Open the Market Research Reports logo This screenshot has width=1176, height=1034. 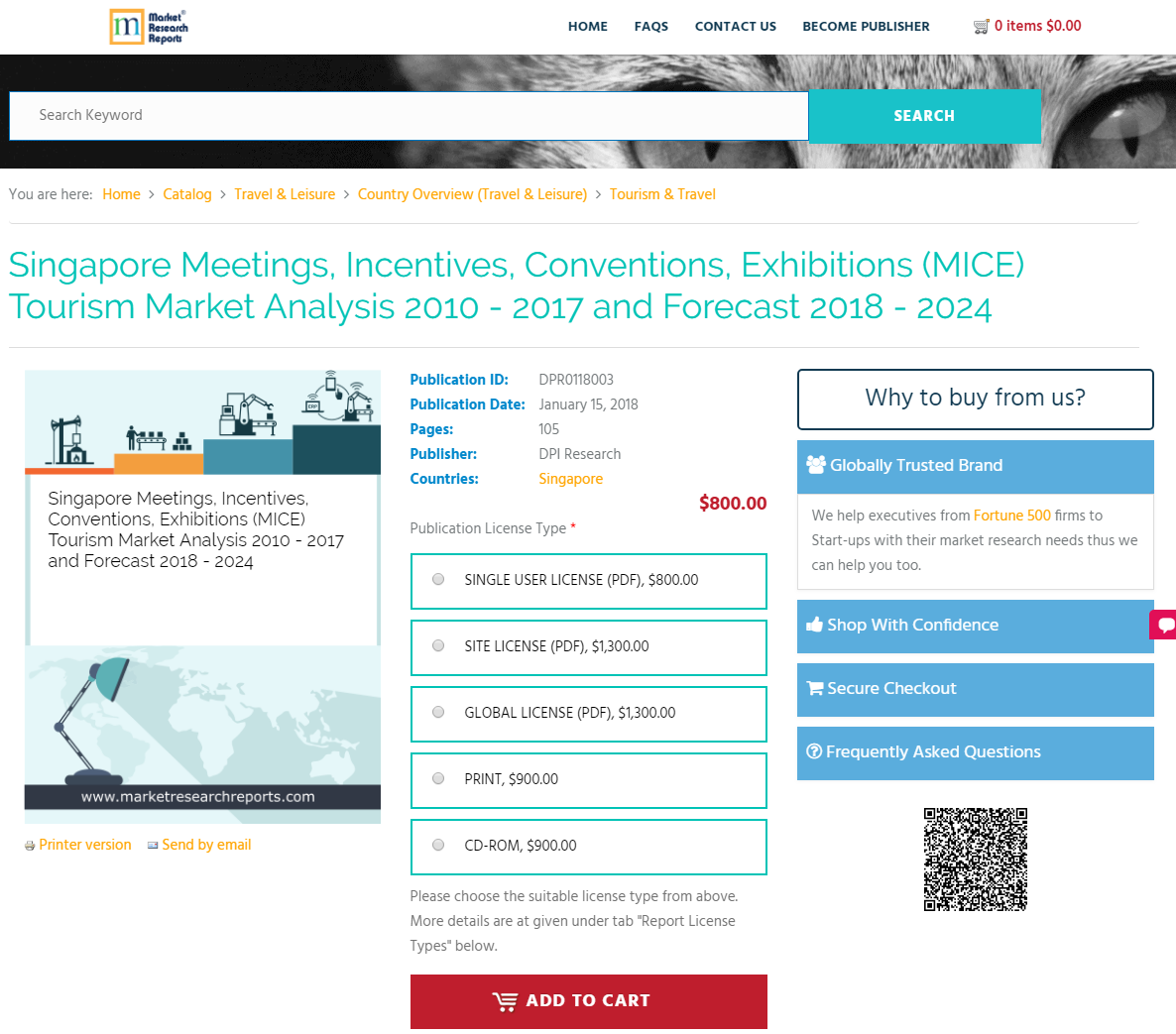pyautogui.click(x=149, y=27)
